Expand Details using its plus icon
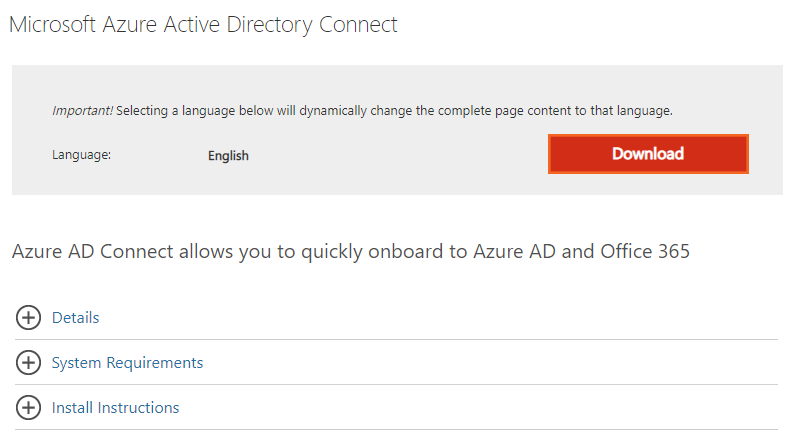Screen dimensions: 791x438 (x=28, y=318)
